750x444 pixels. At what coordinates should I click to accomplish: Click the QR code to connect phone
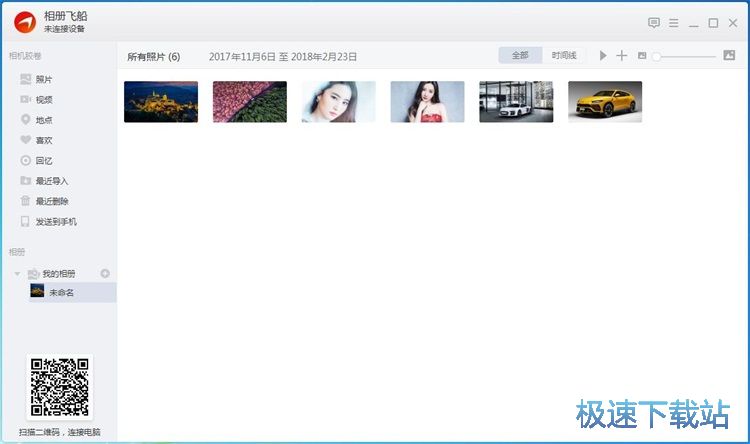coord(59,387)
